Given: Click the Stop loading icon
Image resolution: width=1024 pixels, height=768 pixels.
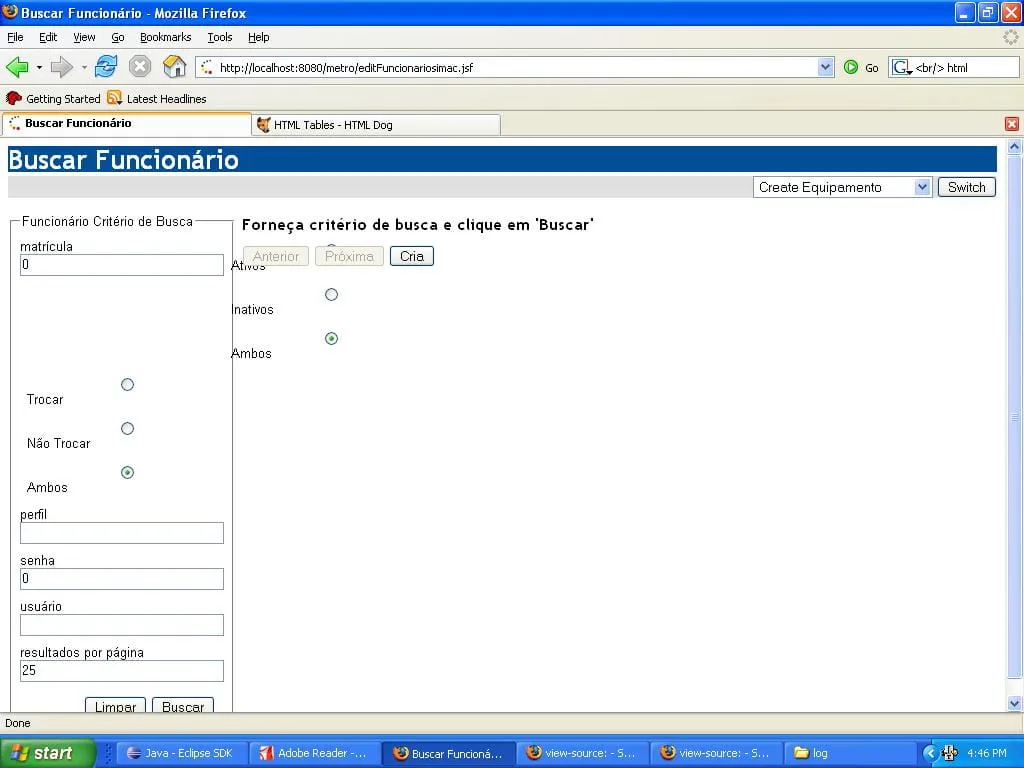Looking at the screenshot, I should (x=140, y=67).
